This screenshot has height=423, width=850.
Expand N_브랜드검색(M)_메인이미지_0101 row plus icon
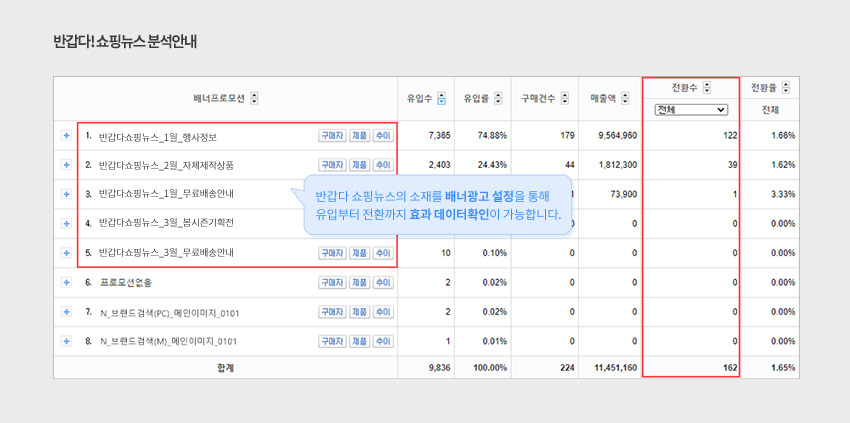[66, 341]
